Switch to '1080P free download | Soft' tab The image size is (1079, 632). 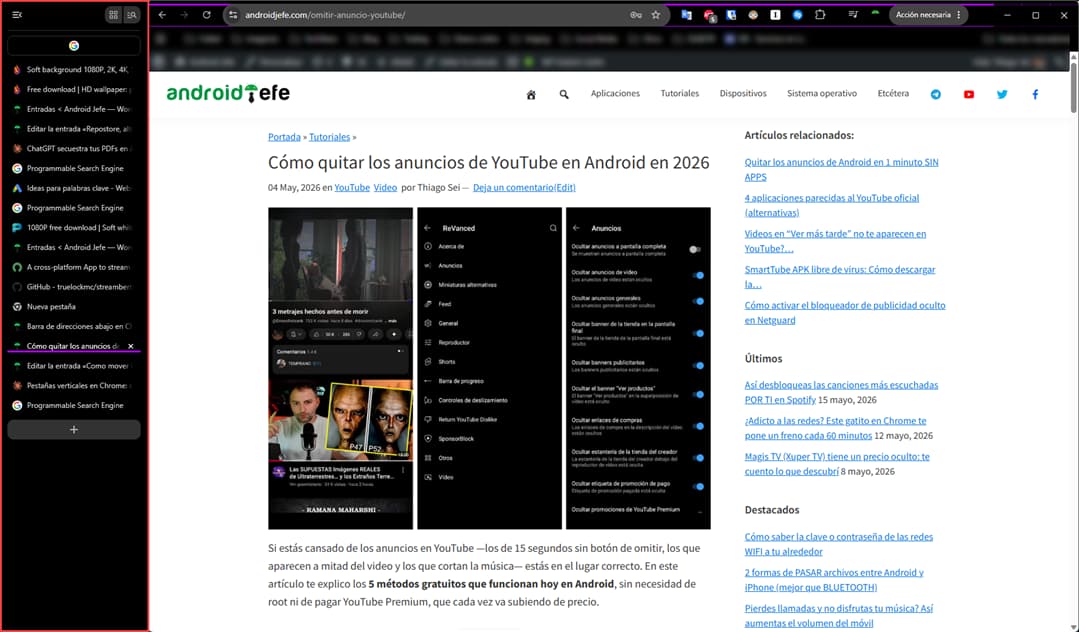[x=74, y=228]
